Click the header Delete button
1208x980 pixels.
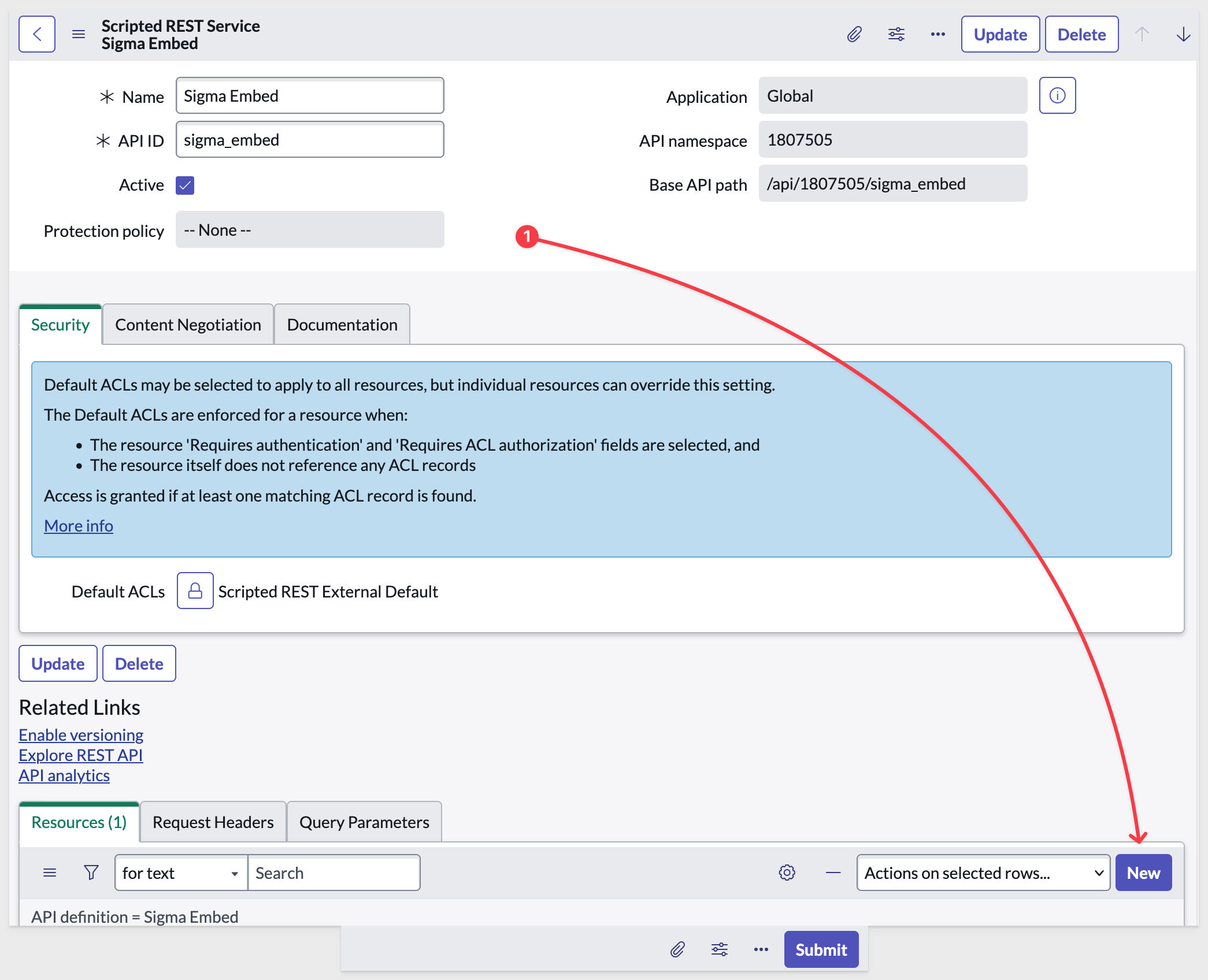coord(1081,35)
